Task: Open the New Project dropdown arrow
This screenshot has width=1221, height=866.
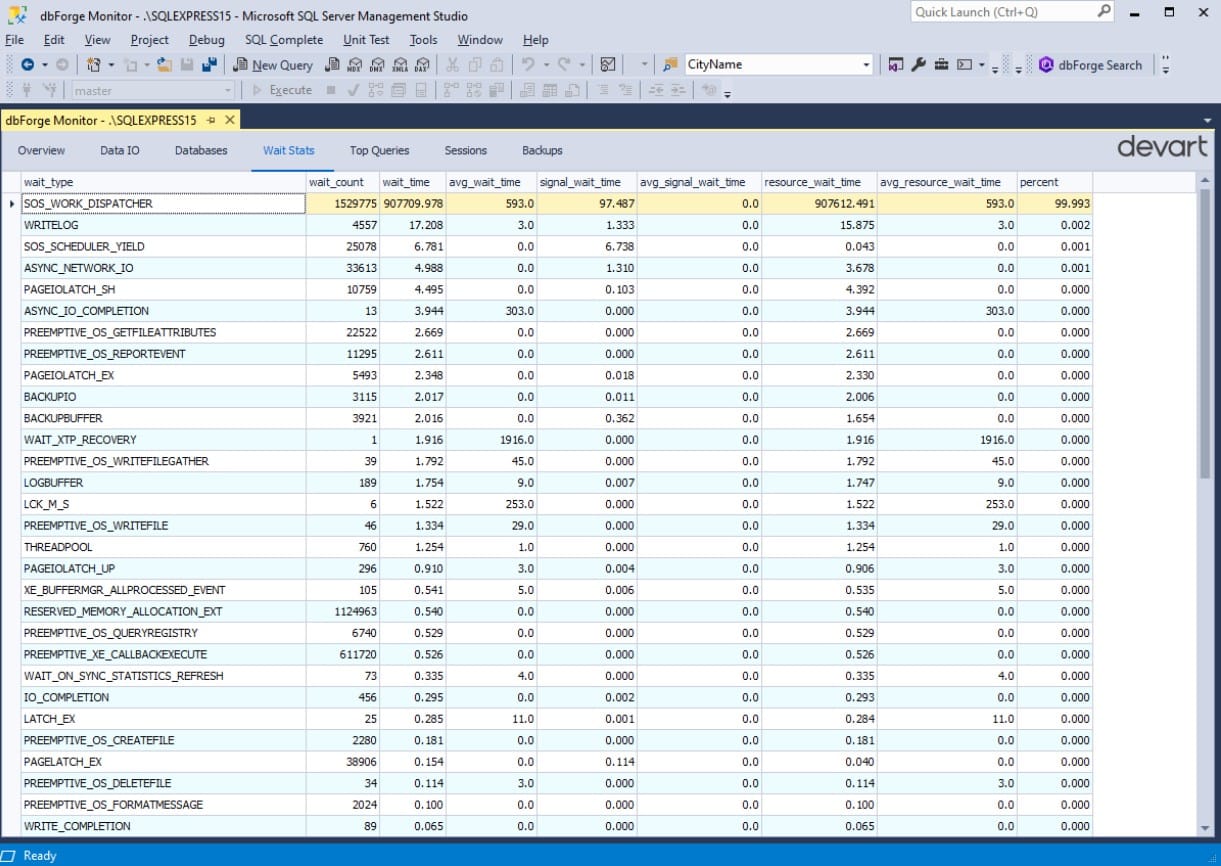Action: pos(110,65)
